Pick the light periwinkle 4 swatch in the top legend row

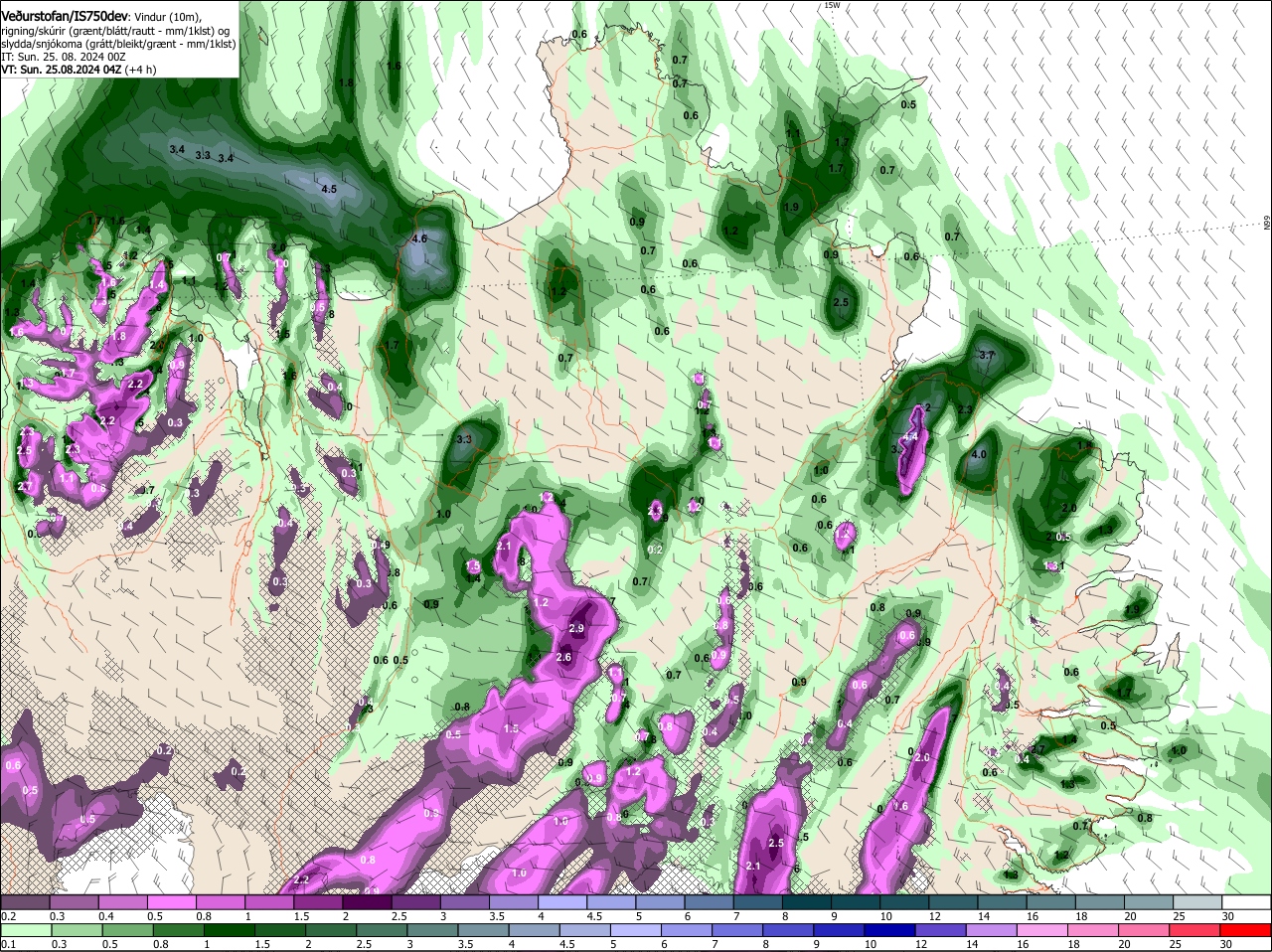tap(562, 901)
